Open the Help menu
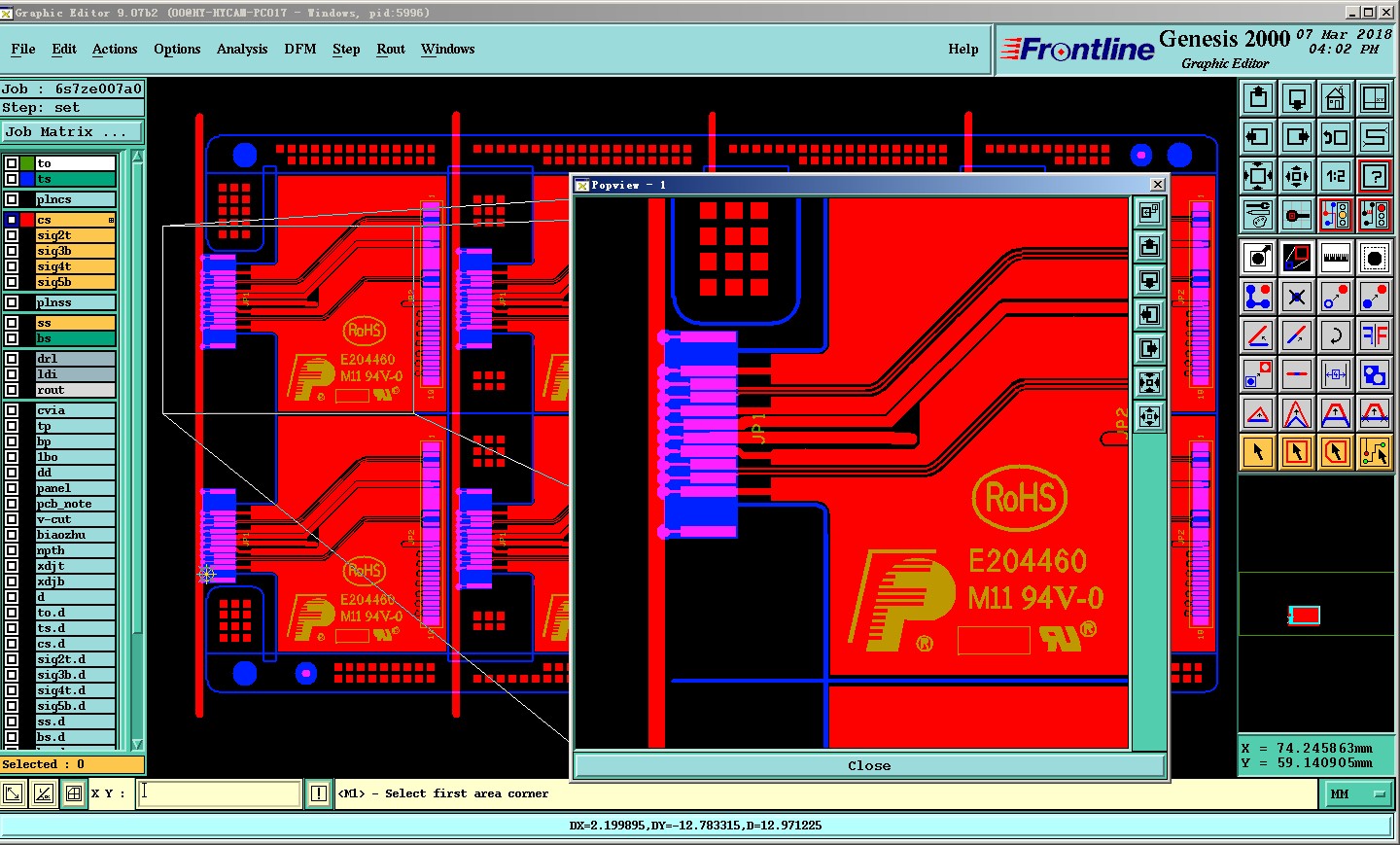The image size is (1400, 845). (963, 49)
